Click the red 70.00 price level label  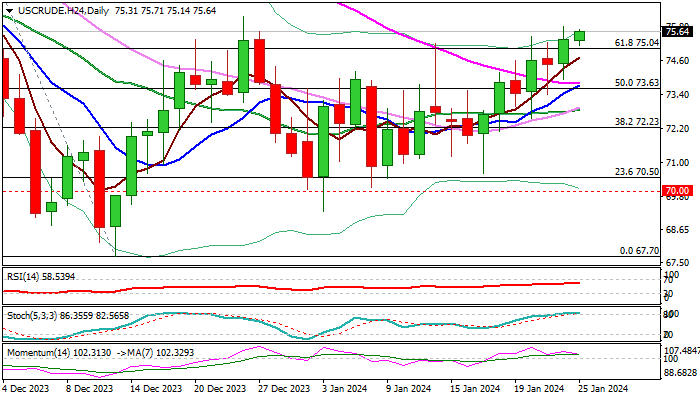(x=678, y=190)
